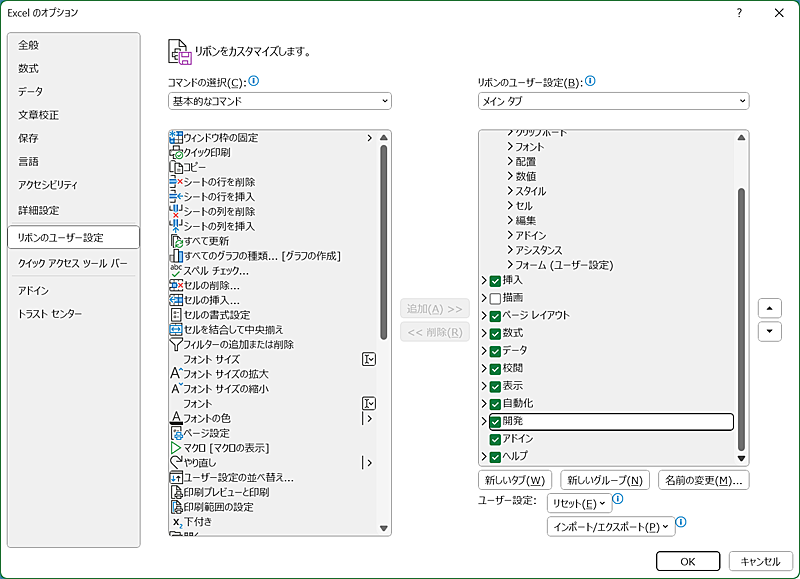Screen dimensions: 800x579
Task: Open the Main Tabs (メイン タブ) dropdown
Action: point(613,101)
